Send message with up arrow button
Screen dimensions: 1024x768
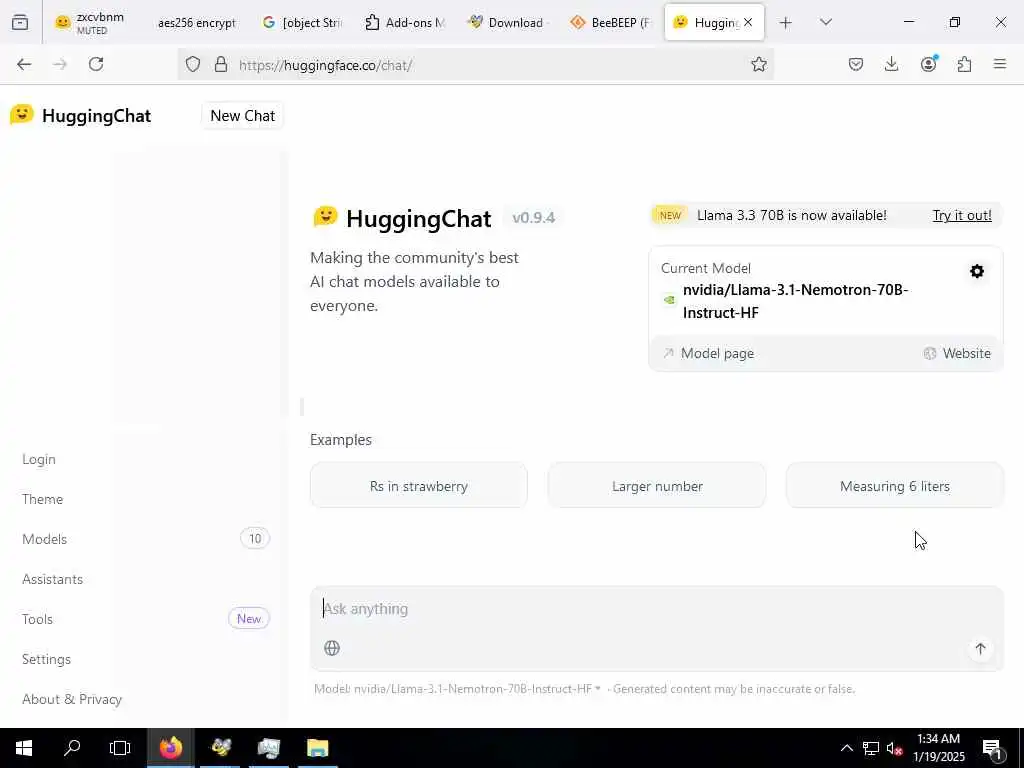(x=980, y=648)
